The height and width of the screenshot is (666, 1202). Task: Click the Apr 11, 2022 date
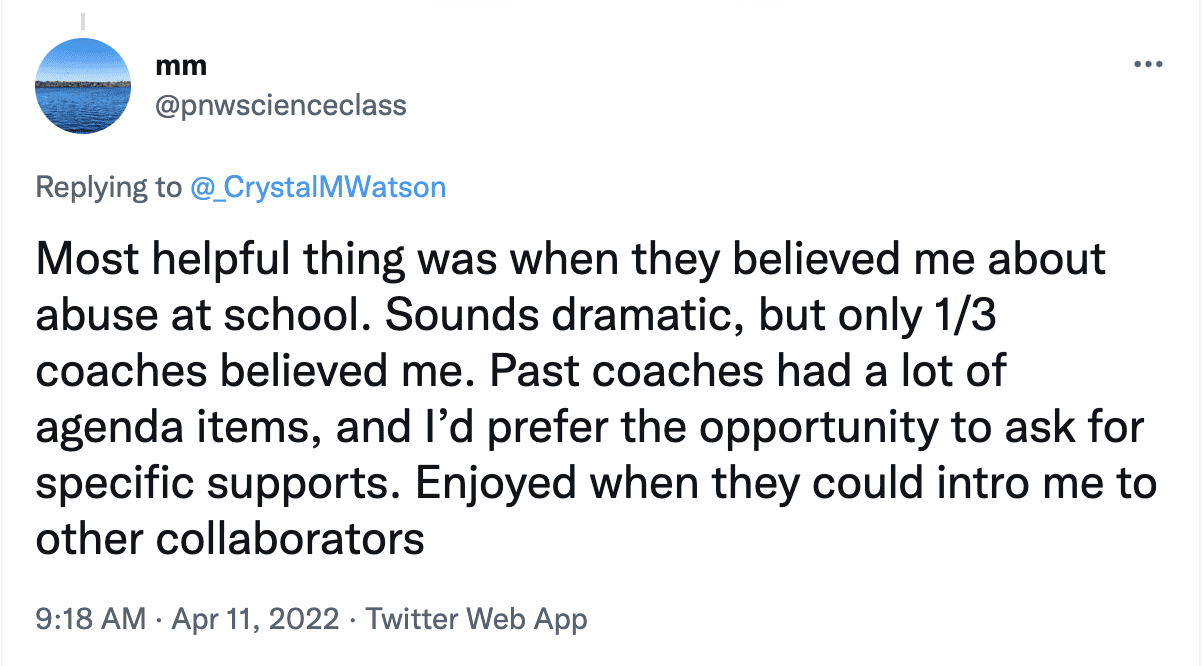pos(254,619)
